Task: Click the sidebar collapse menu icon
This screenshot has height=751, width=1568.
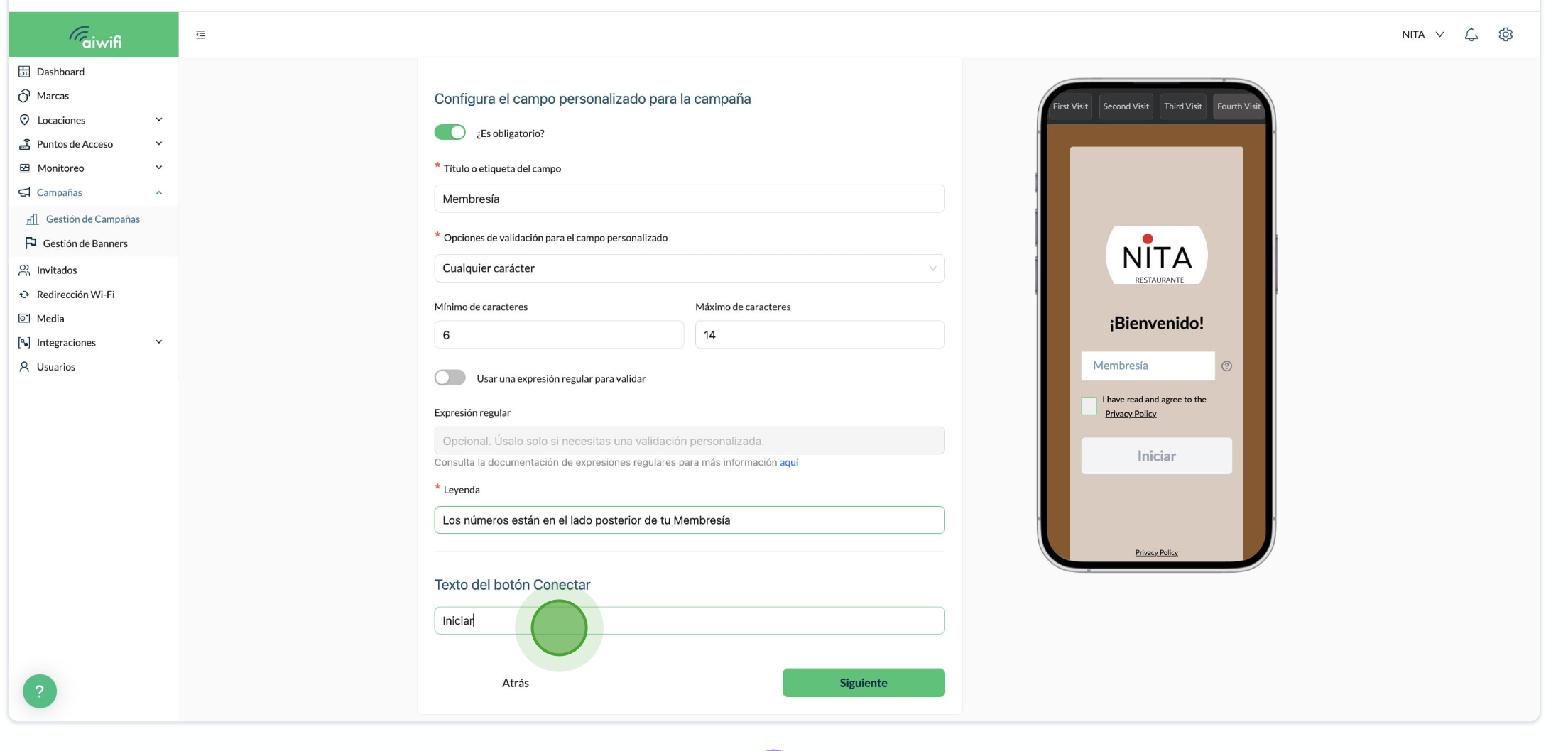Action: coord(200,34)
